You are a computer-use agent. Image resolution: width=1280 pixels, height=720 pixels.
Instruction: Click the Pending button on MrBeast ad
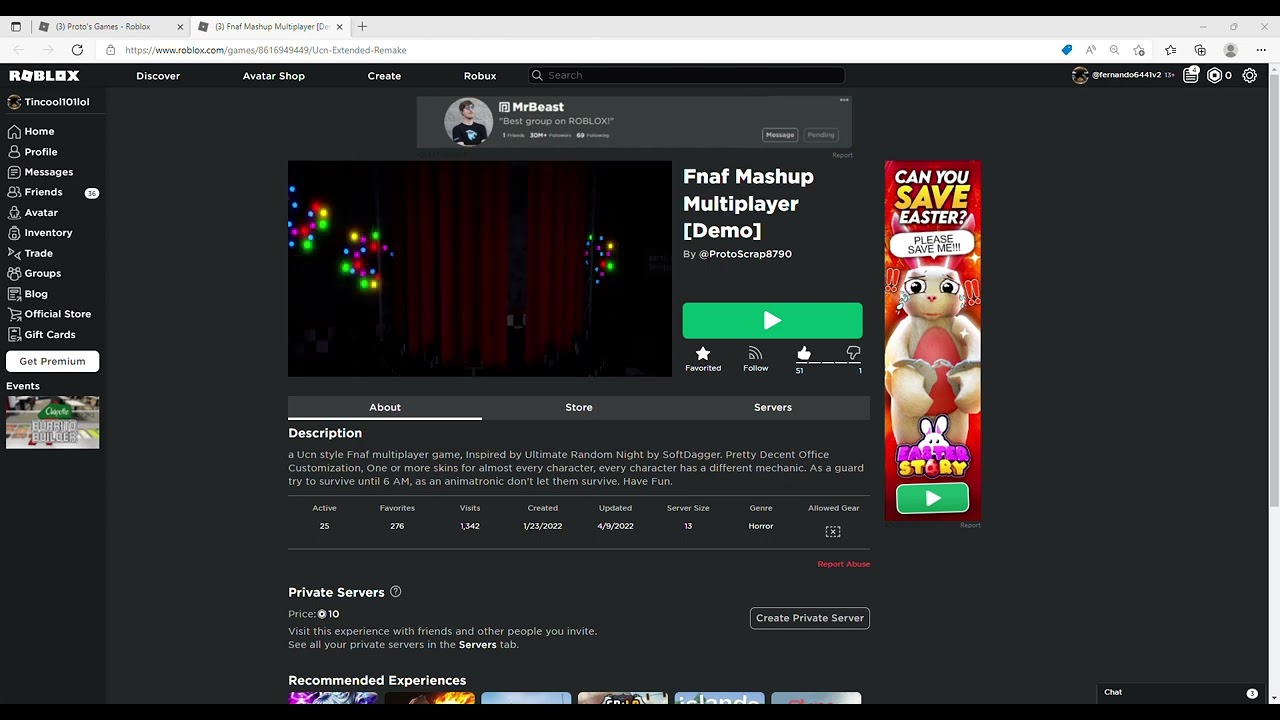point(821,135)
